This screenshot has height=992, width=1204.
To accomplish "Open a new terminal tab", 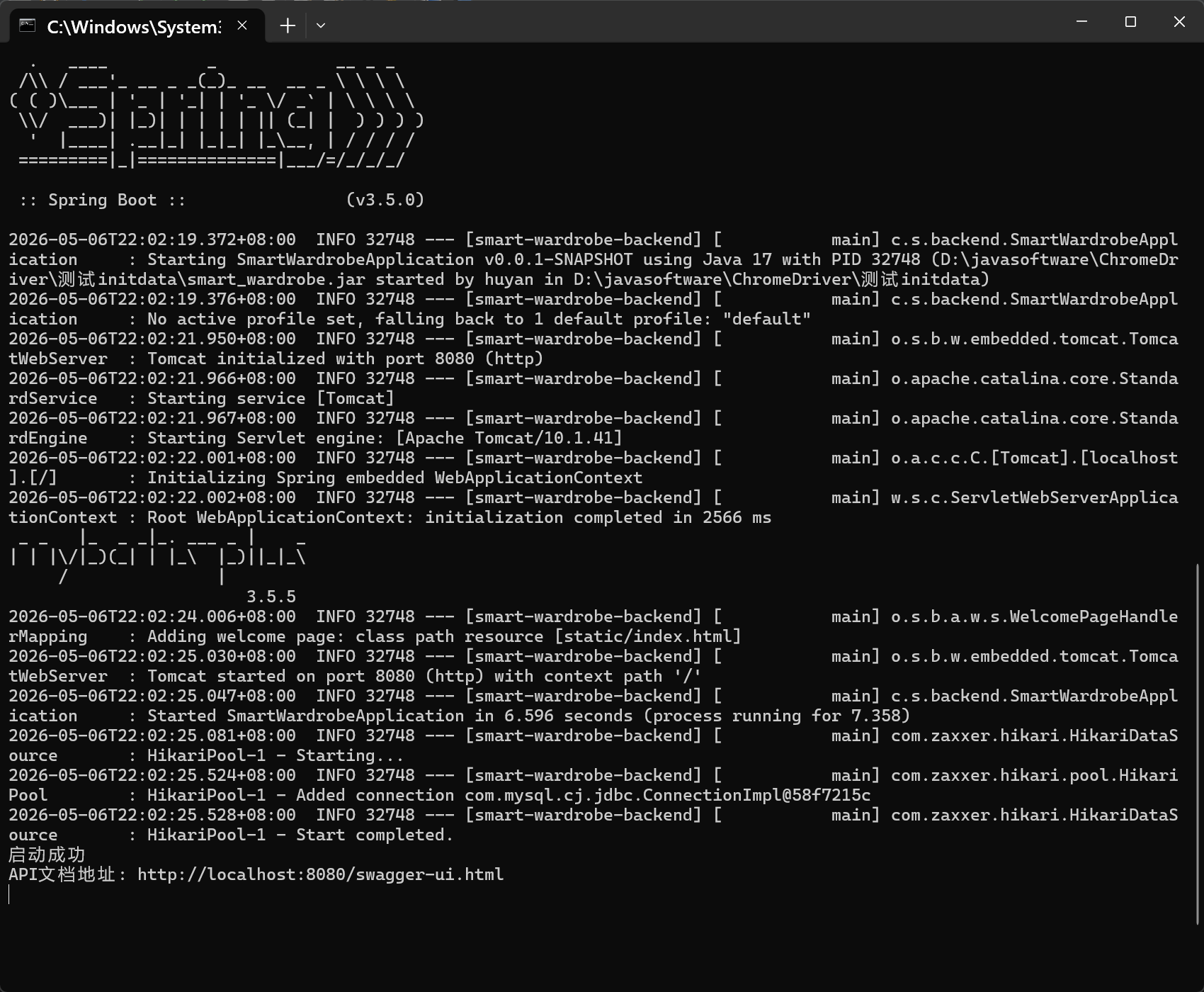I will 288,26.
